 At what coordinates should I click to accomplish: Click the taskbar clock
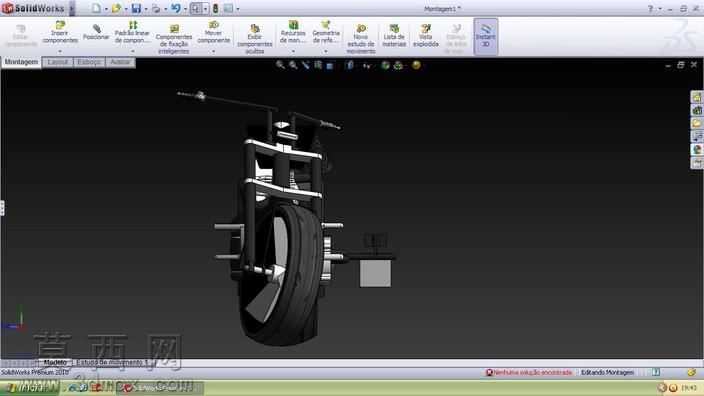[689, 388]
